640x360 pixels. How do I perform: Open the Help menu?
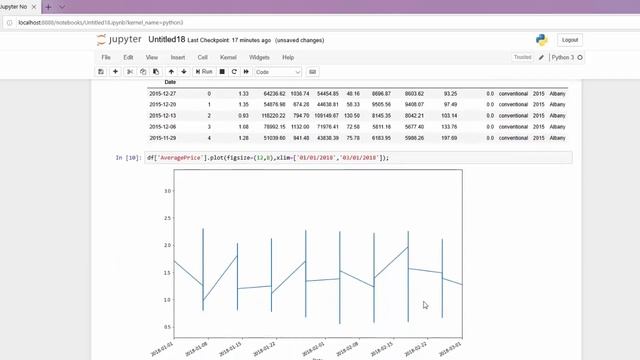coord(288,58)
